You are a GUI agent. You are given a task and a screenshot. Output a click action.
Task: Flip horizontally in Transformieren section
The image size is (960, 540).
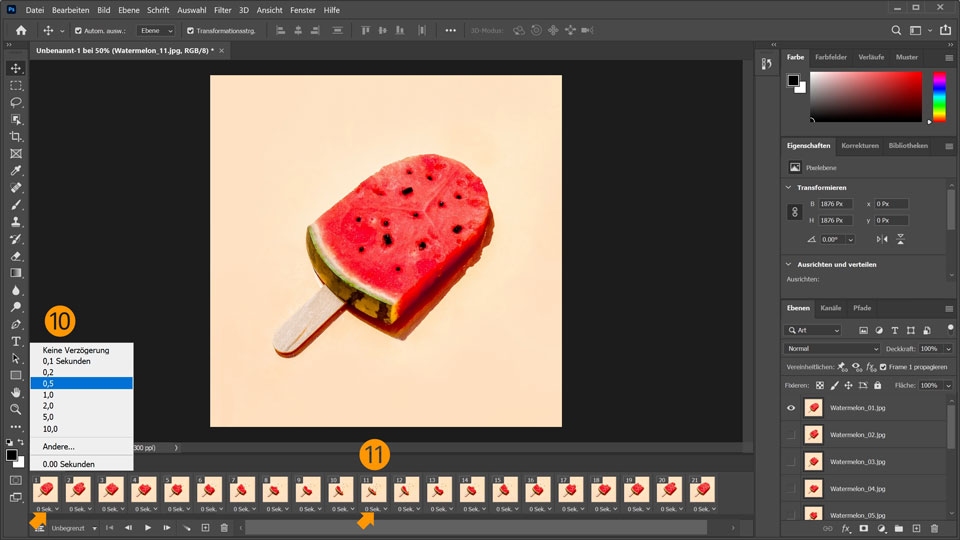click(x=882, y=239)
